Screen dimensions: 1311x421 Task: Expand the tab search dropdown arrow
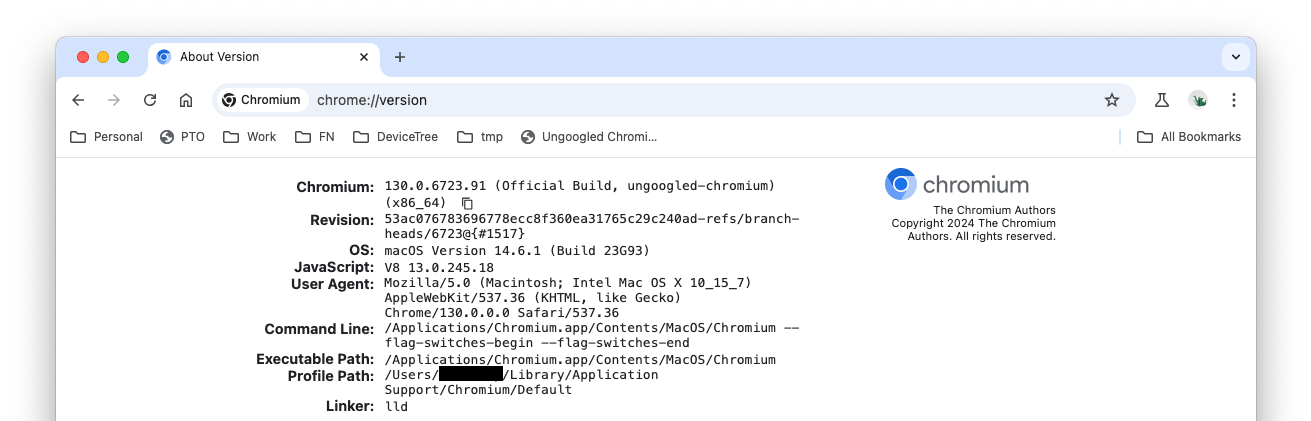1236,57
